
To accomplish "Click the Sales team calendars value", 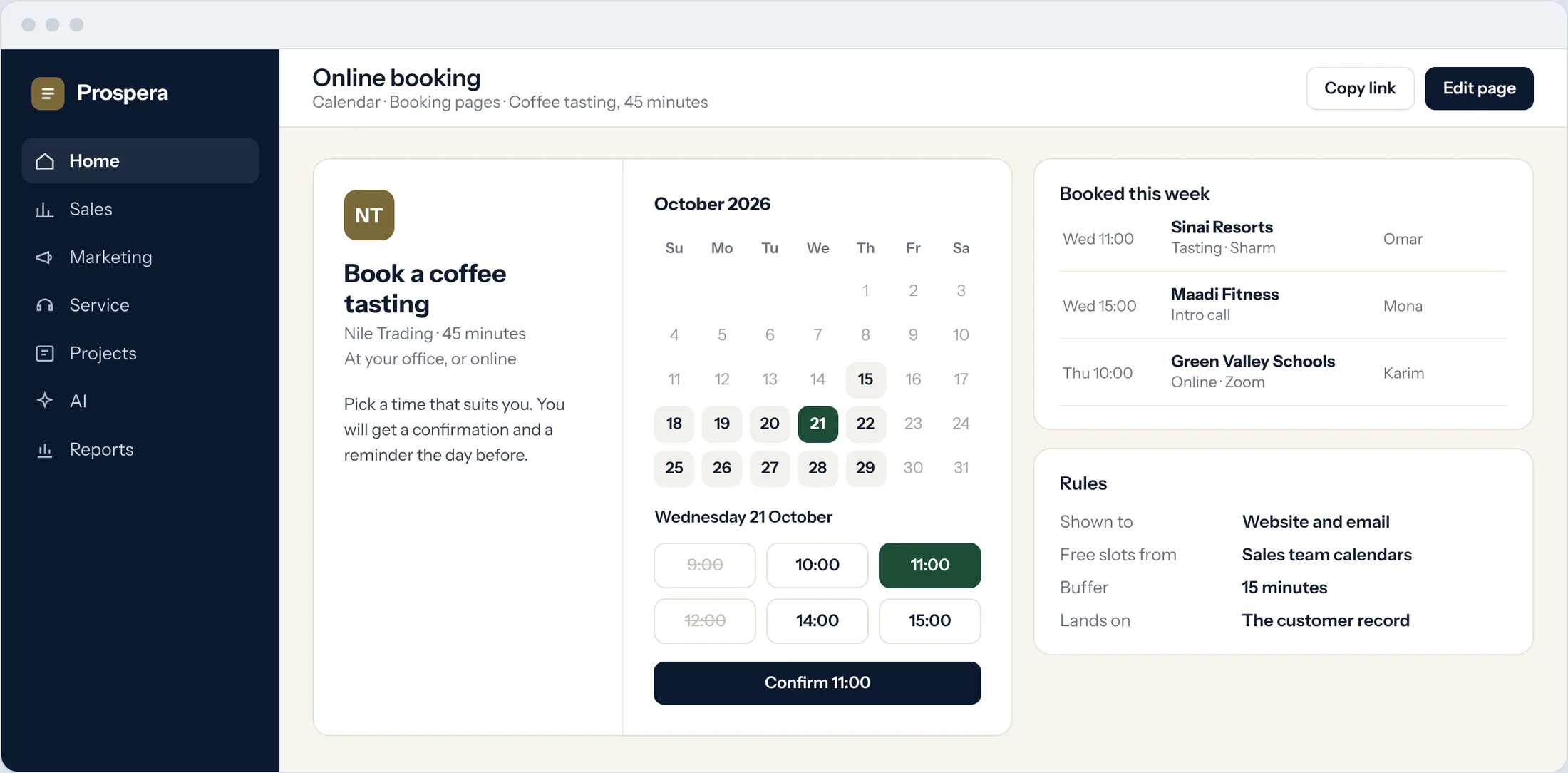I will click(1326, 555).
